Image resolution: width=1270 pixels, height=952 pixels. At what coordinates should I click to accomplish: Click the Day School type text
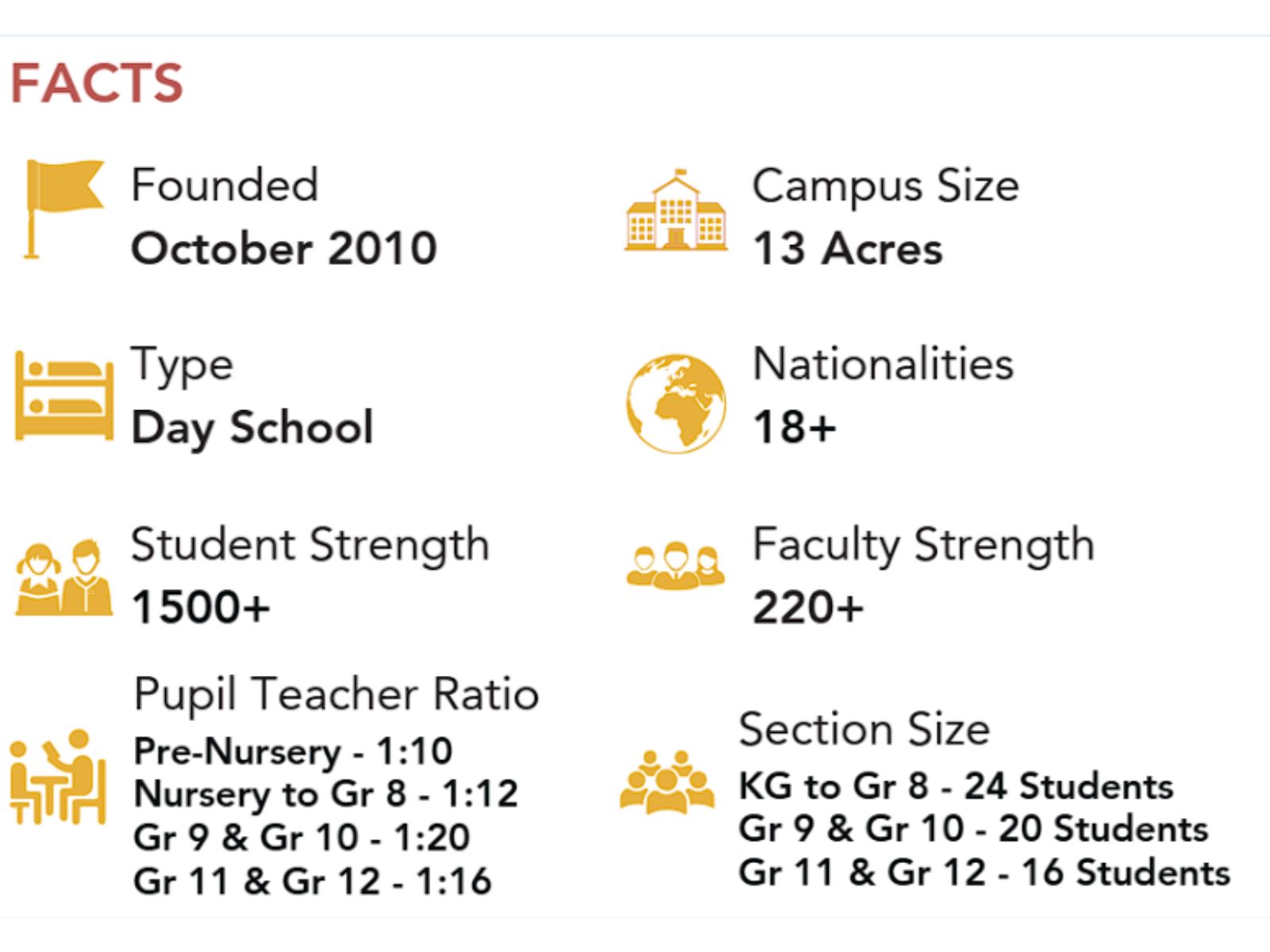pyautogui.click(x=252, y=428)
